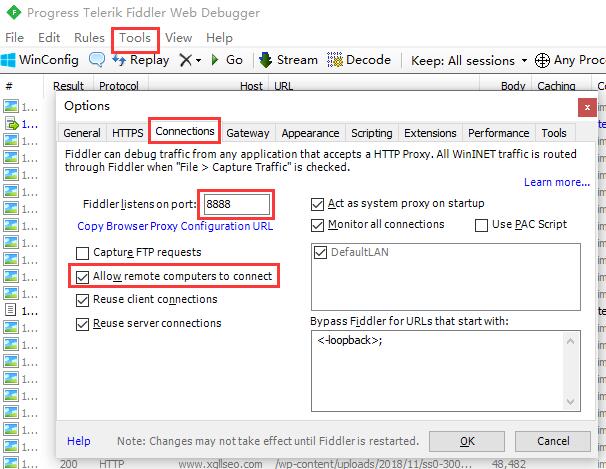Open the Appearance tab

click(x=310, y=133)
